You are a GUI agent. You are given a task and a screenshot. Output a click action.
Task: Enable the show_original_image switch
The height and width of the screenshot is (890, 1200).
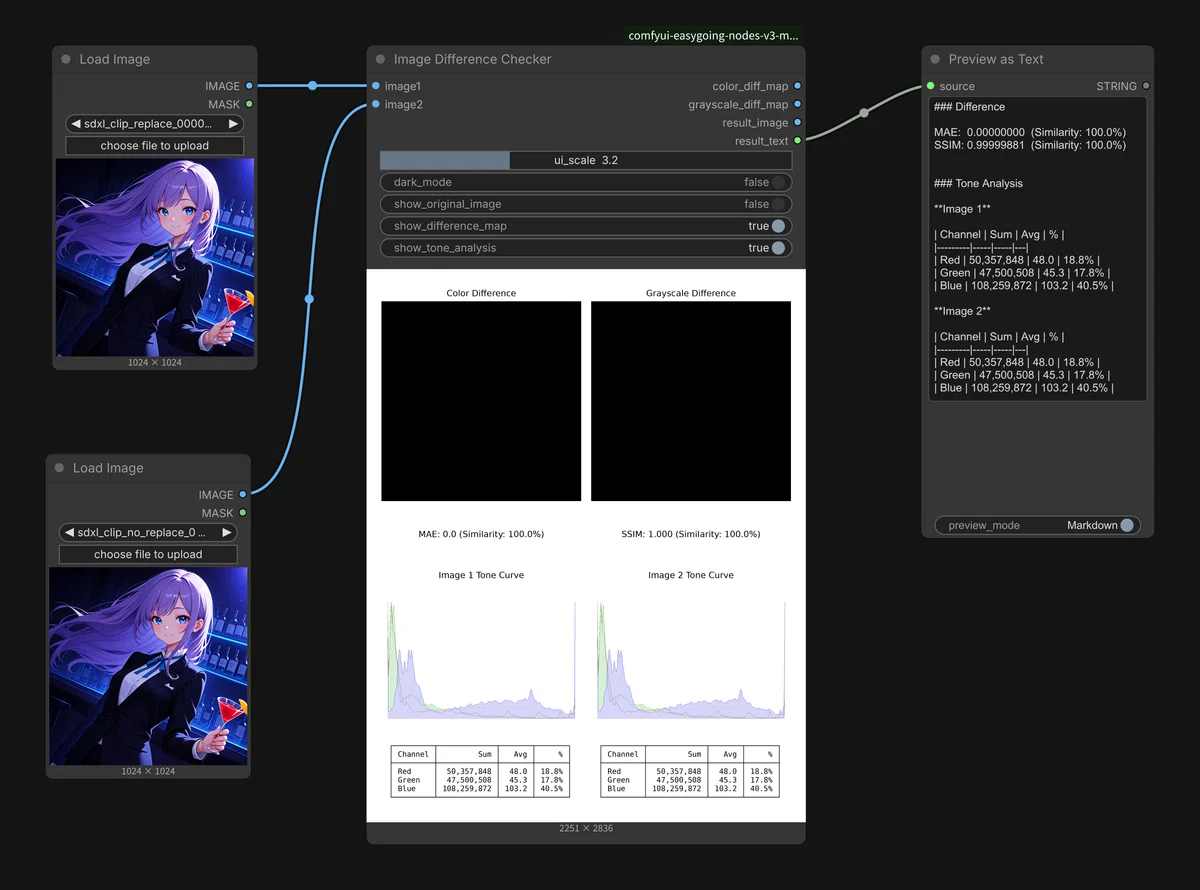pyautogui.click(x=778, y=204)
